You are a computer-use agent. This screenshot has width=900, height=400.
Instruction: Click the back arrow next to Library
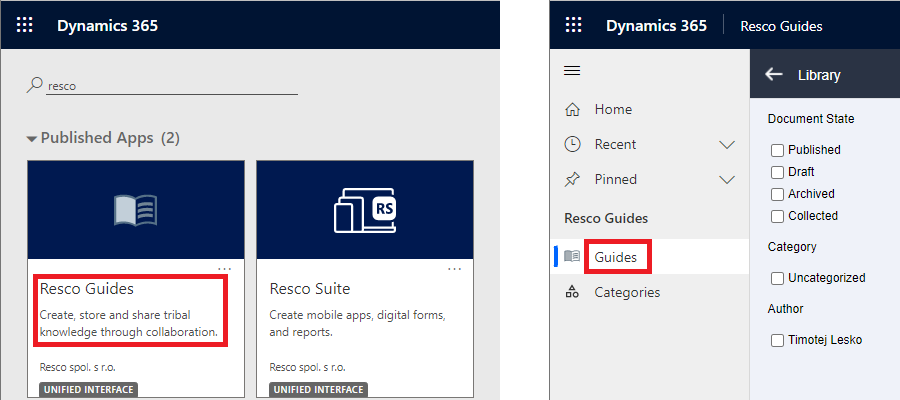click(773, 75)
